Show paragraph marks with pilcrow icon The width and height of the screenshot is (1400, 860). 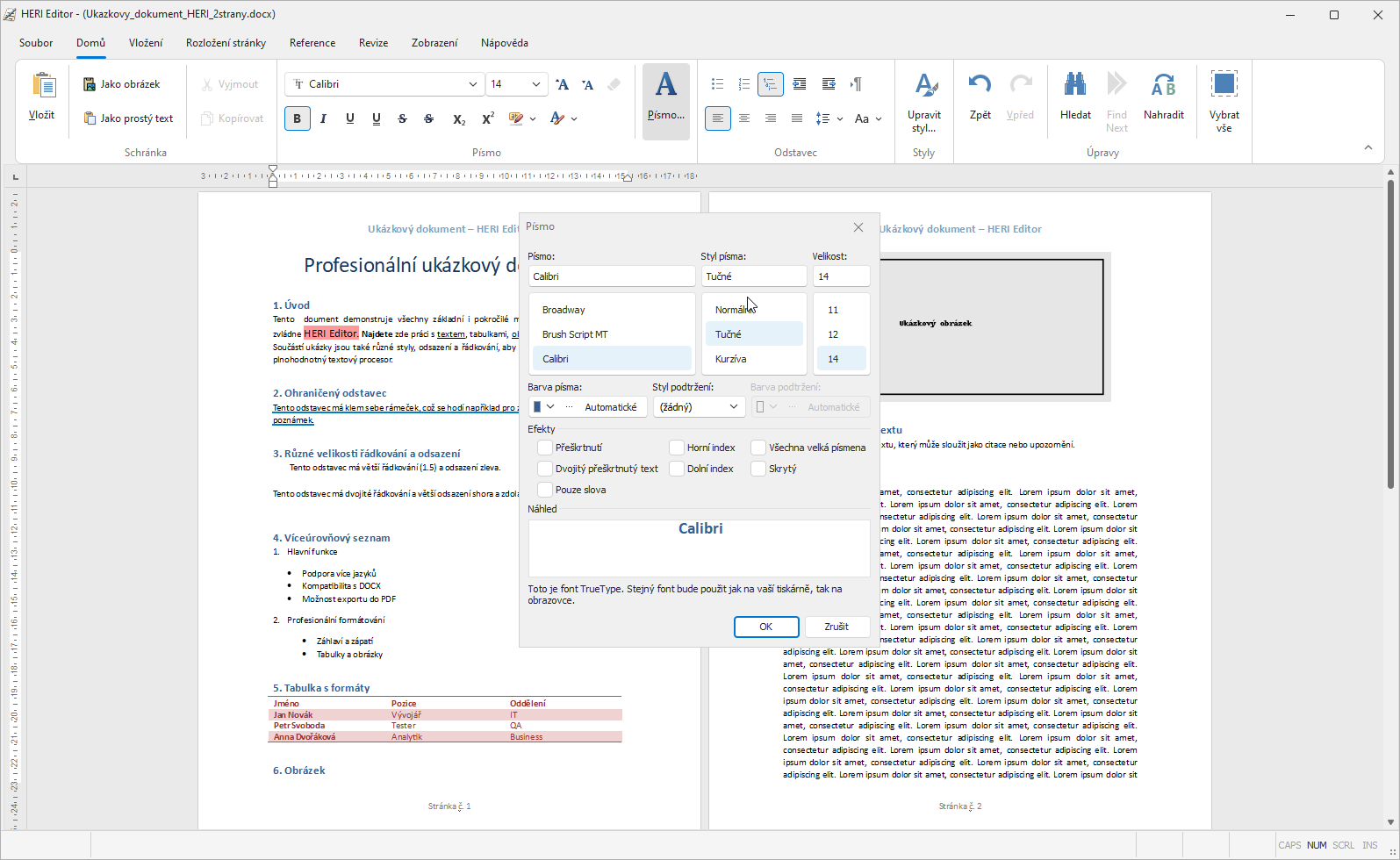tap(856, 84)
